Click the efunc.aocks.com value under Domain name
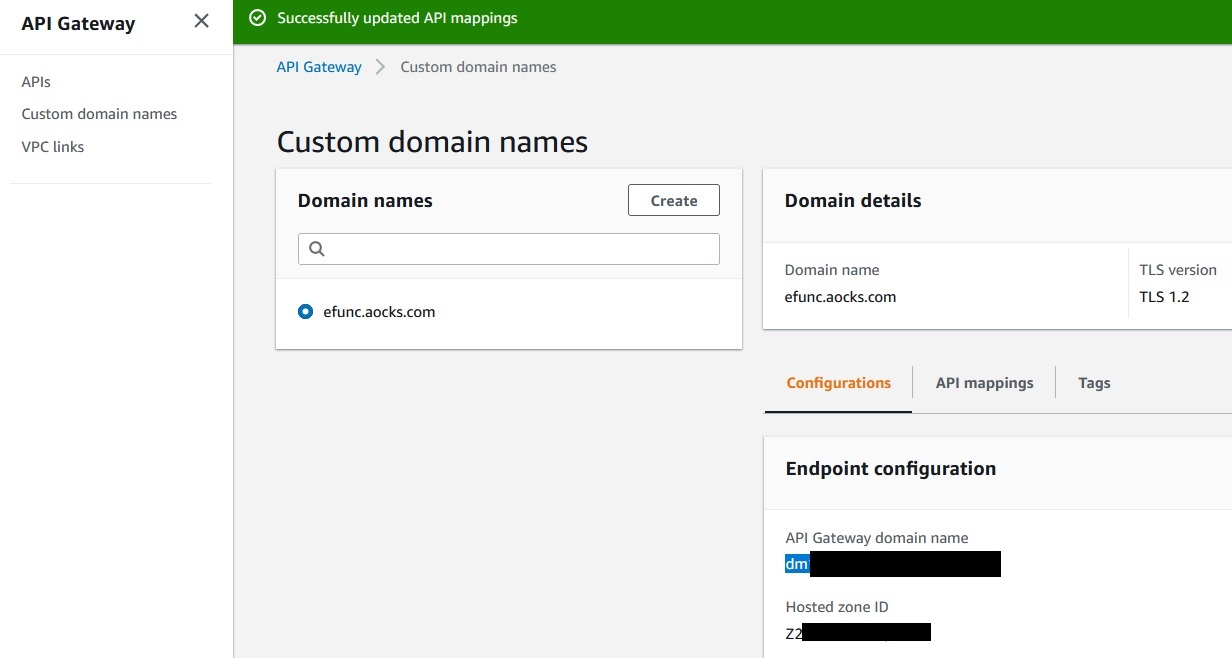The height and width of the screenshot is (658, 1232). click(840, 297)
